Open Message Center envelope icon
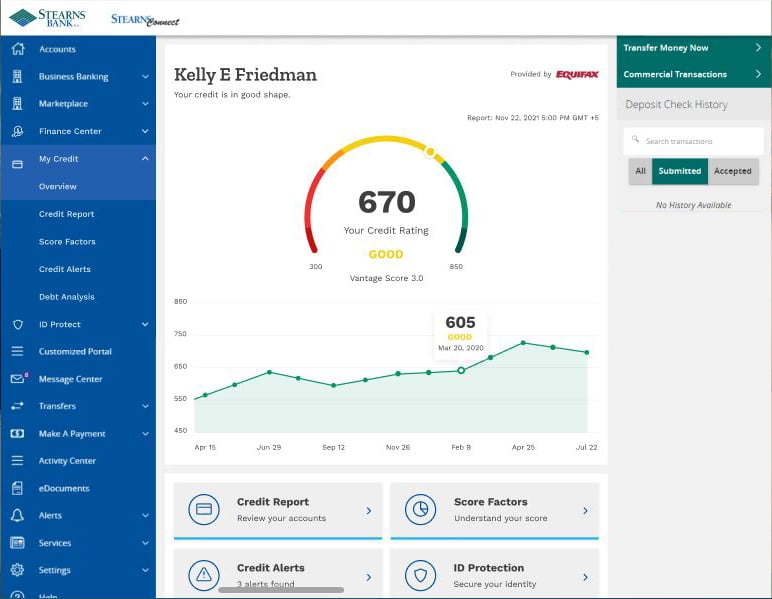 [18, 378]
